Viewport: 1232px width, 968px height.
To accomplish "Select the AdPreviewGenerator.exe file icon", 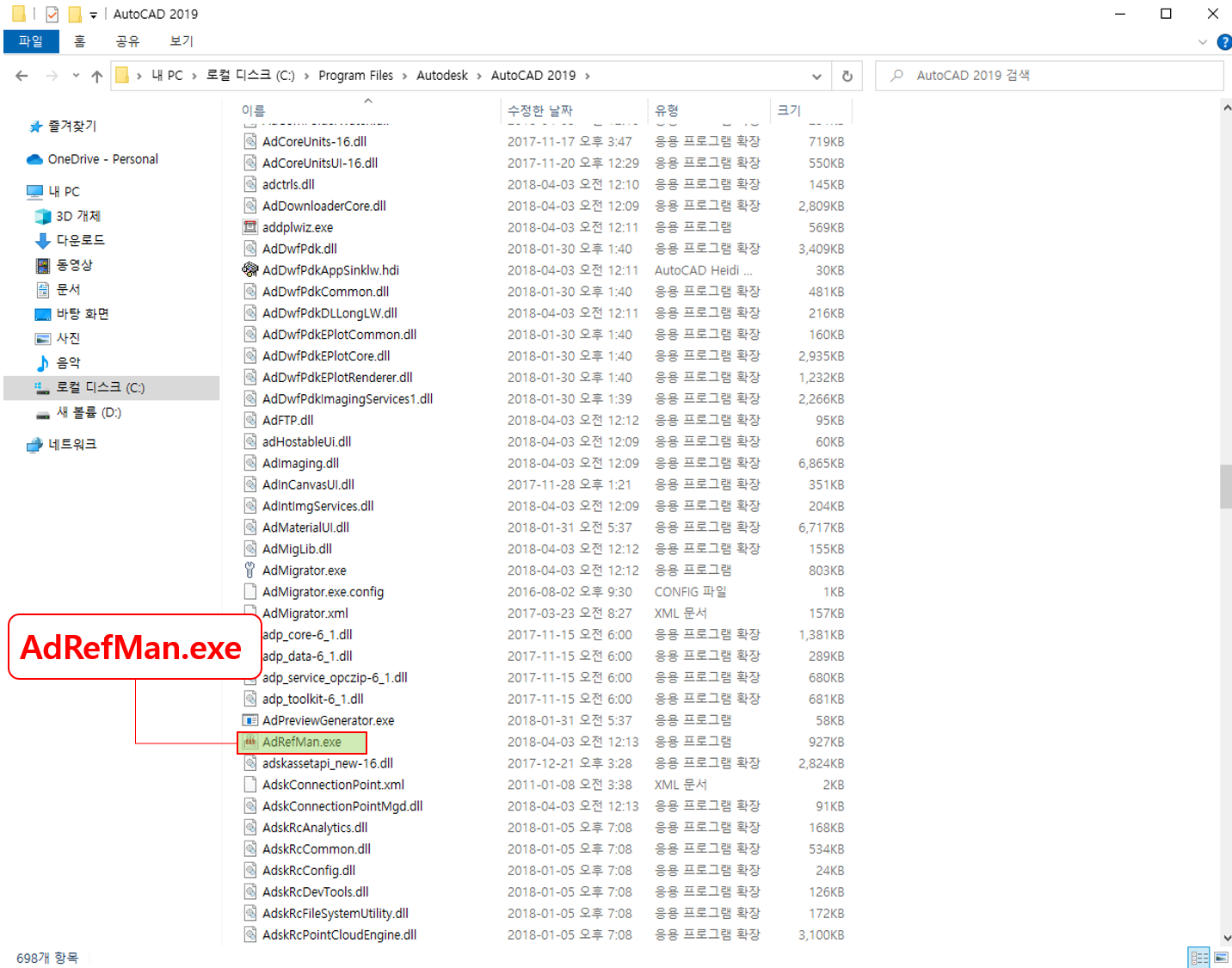I will click(250, 720).
